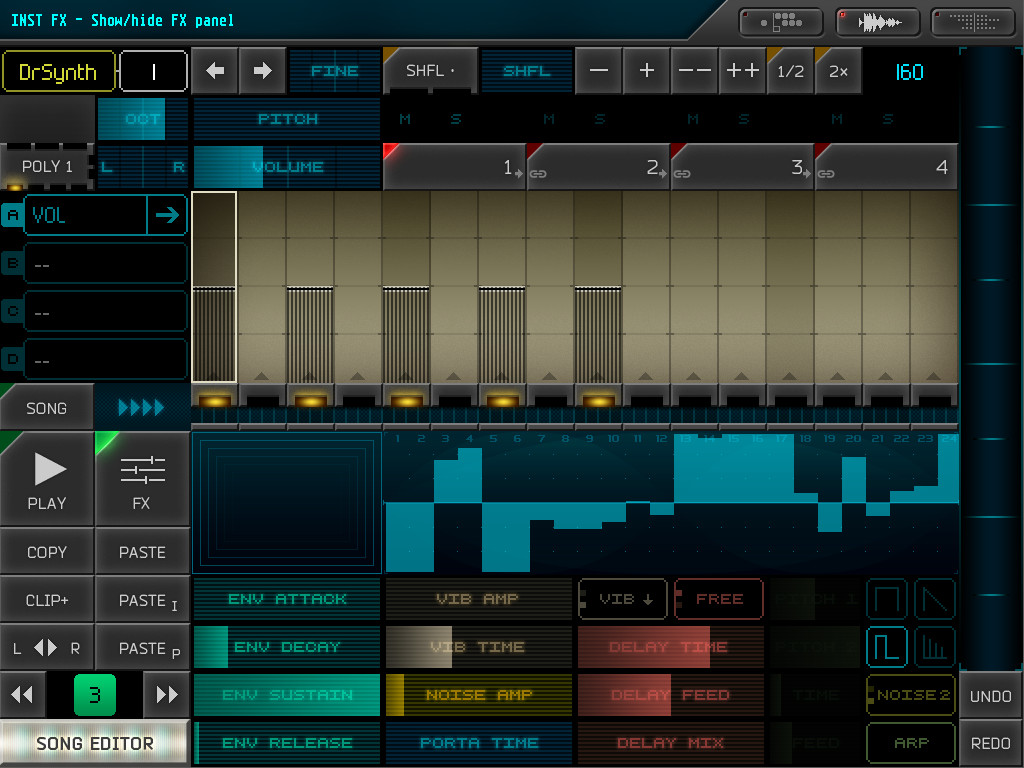Select the descending sawtooth wave icon
Image resolution: width=1024 pixels, height=768 pixels.
[935, 598]
